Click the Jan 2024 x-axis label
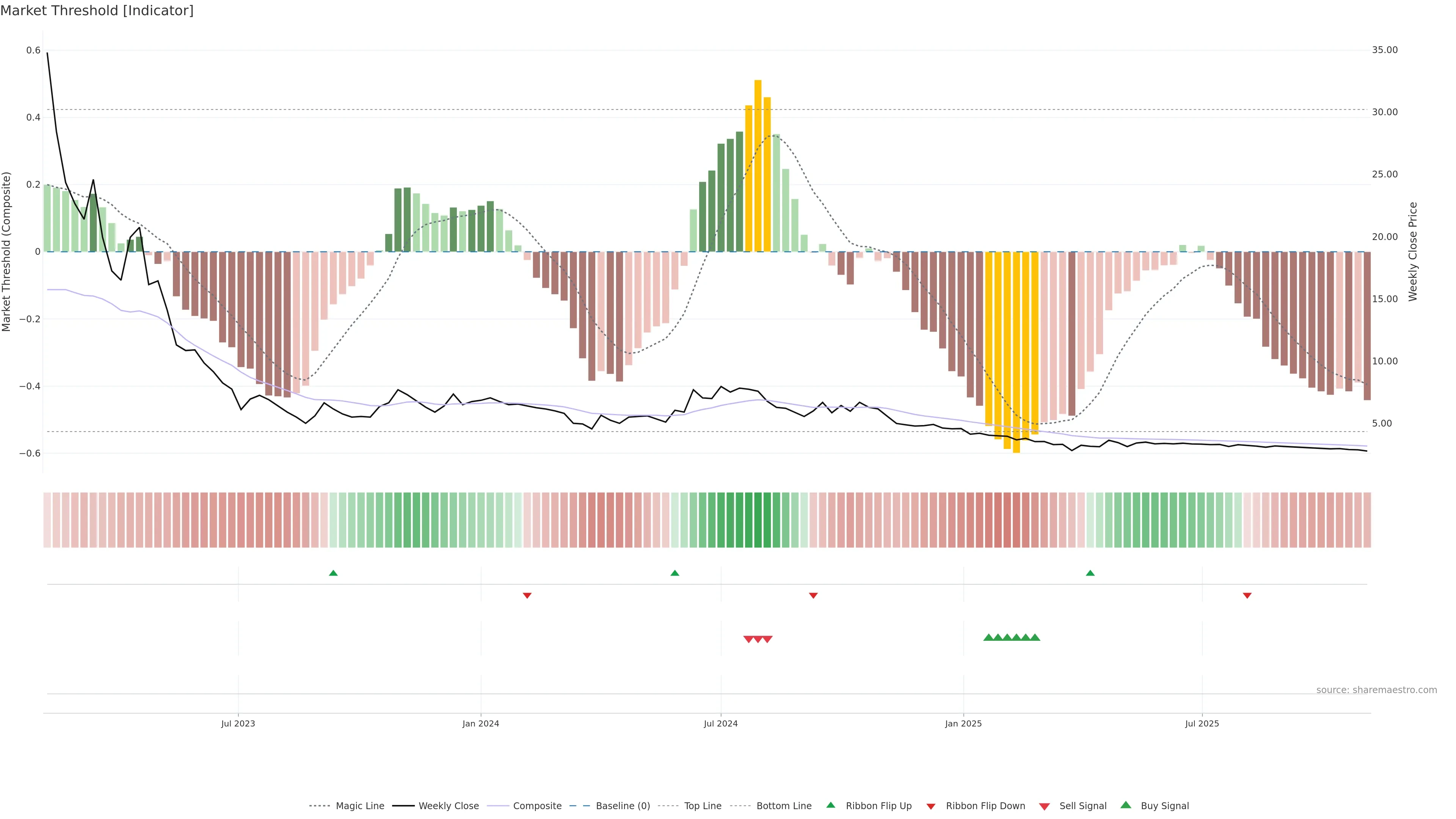Screen dimensions: 1456x819 tap(480, 723)
